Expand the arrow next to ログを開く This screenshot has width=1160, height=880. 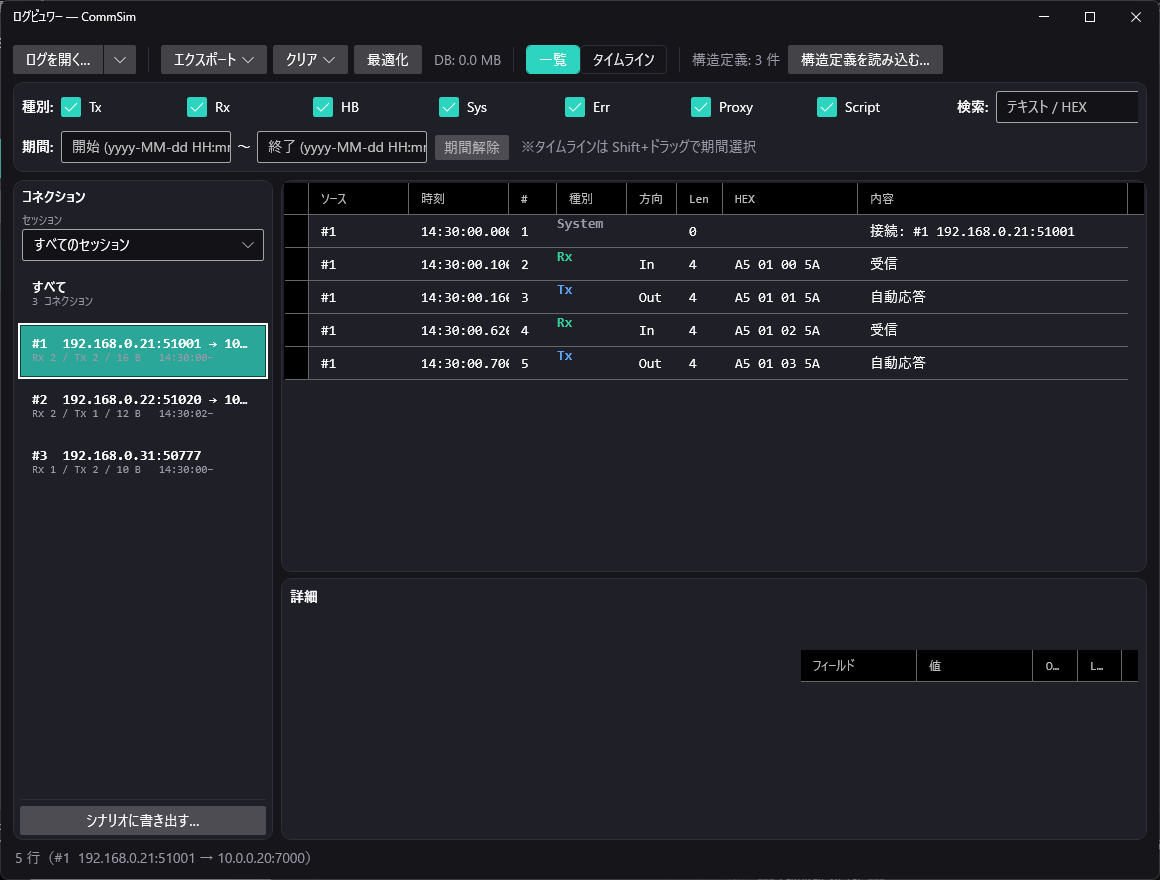pos(120,60)
